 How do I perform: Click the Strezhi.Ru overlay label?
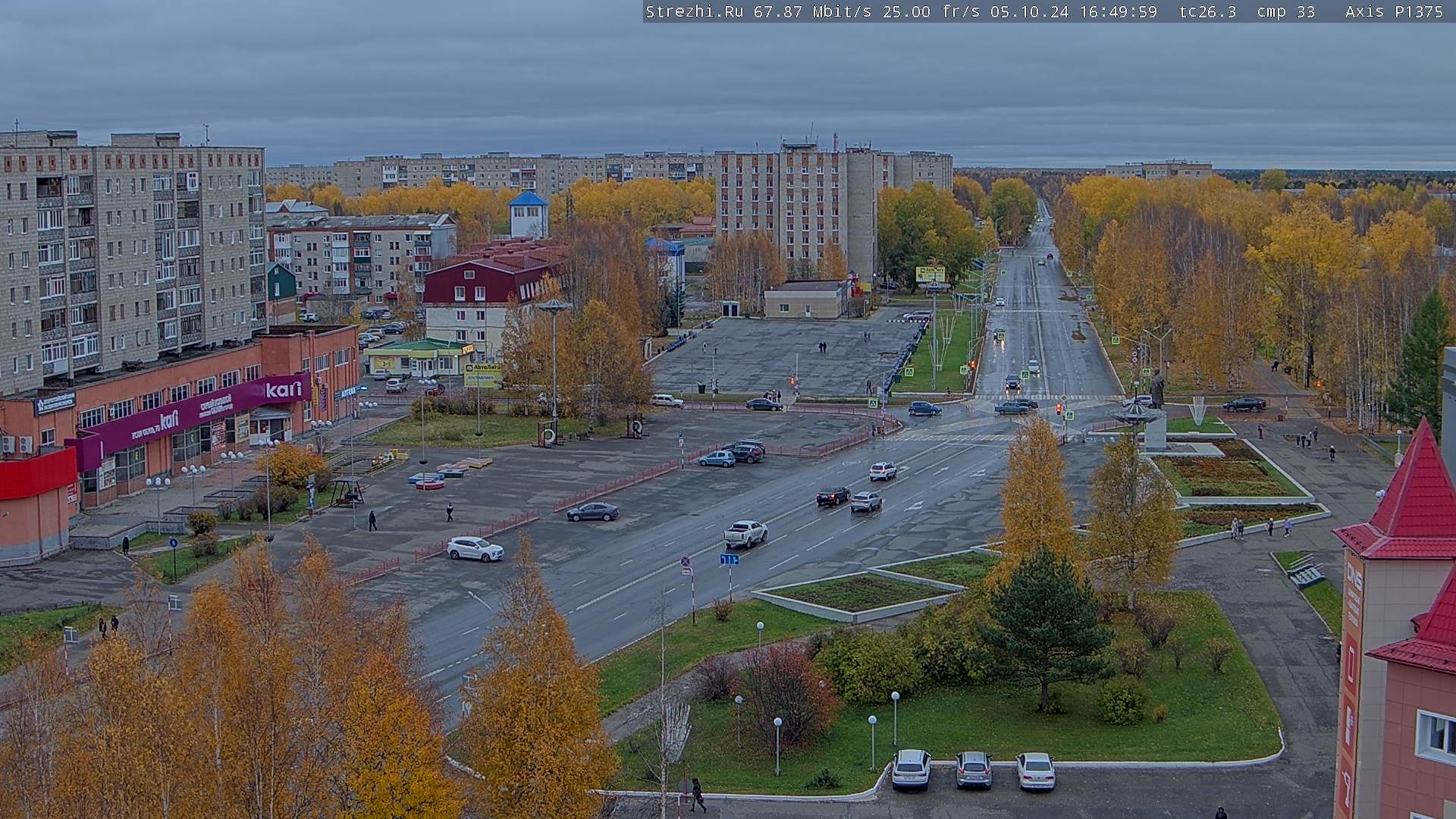click(694, 11)
